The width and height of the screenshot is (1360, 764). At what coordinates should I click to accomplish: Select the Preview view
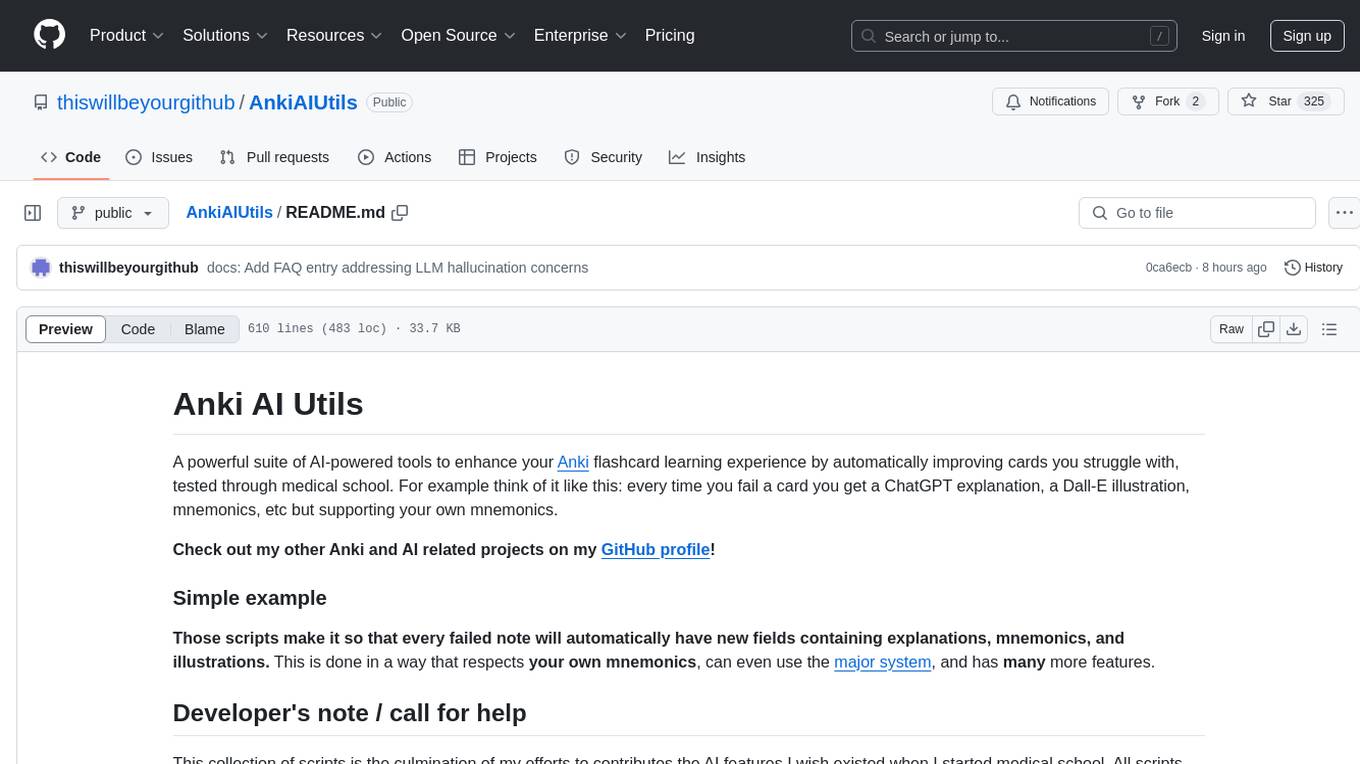click(66, 329)
